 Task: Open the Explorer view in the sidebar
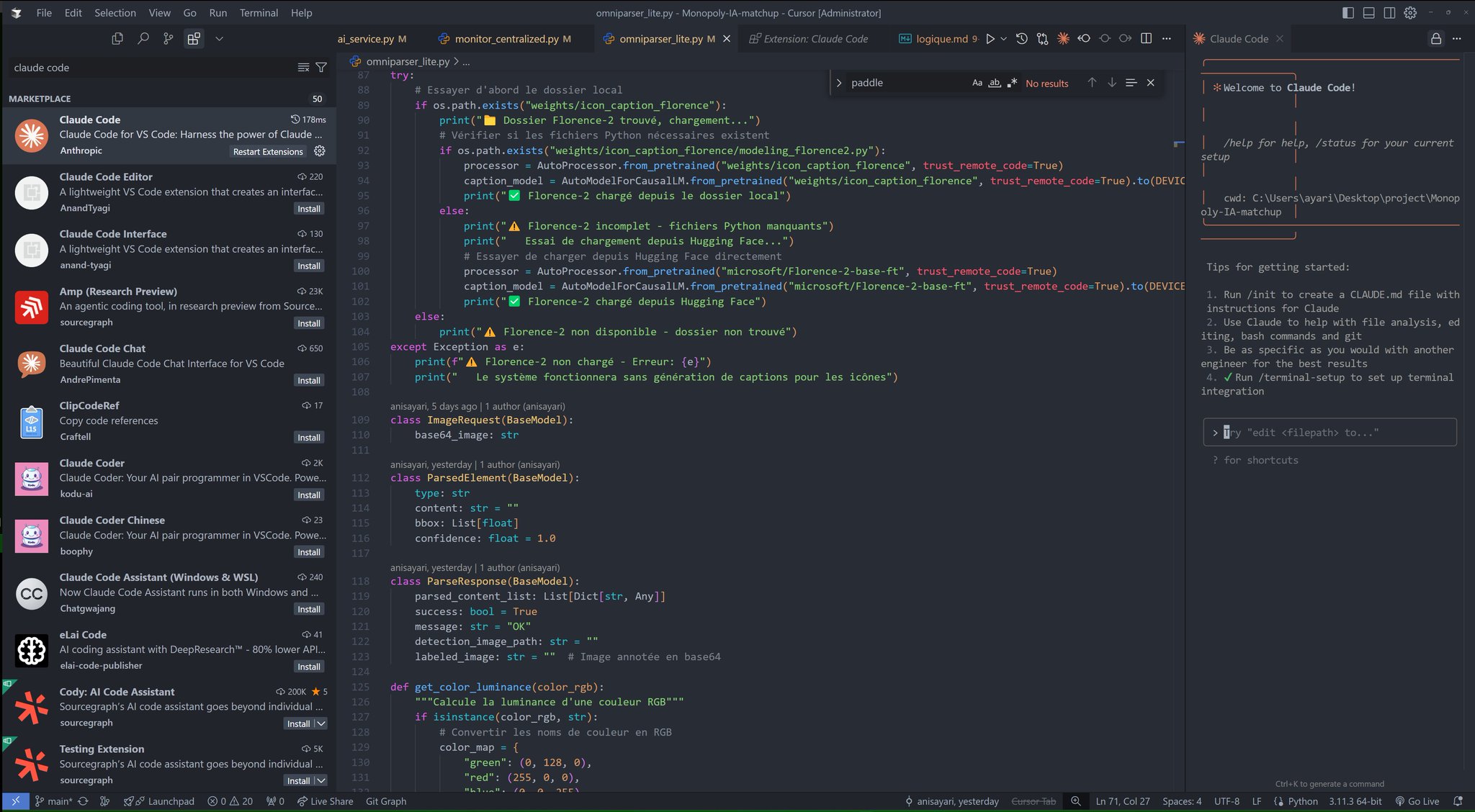[117, 39]
